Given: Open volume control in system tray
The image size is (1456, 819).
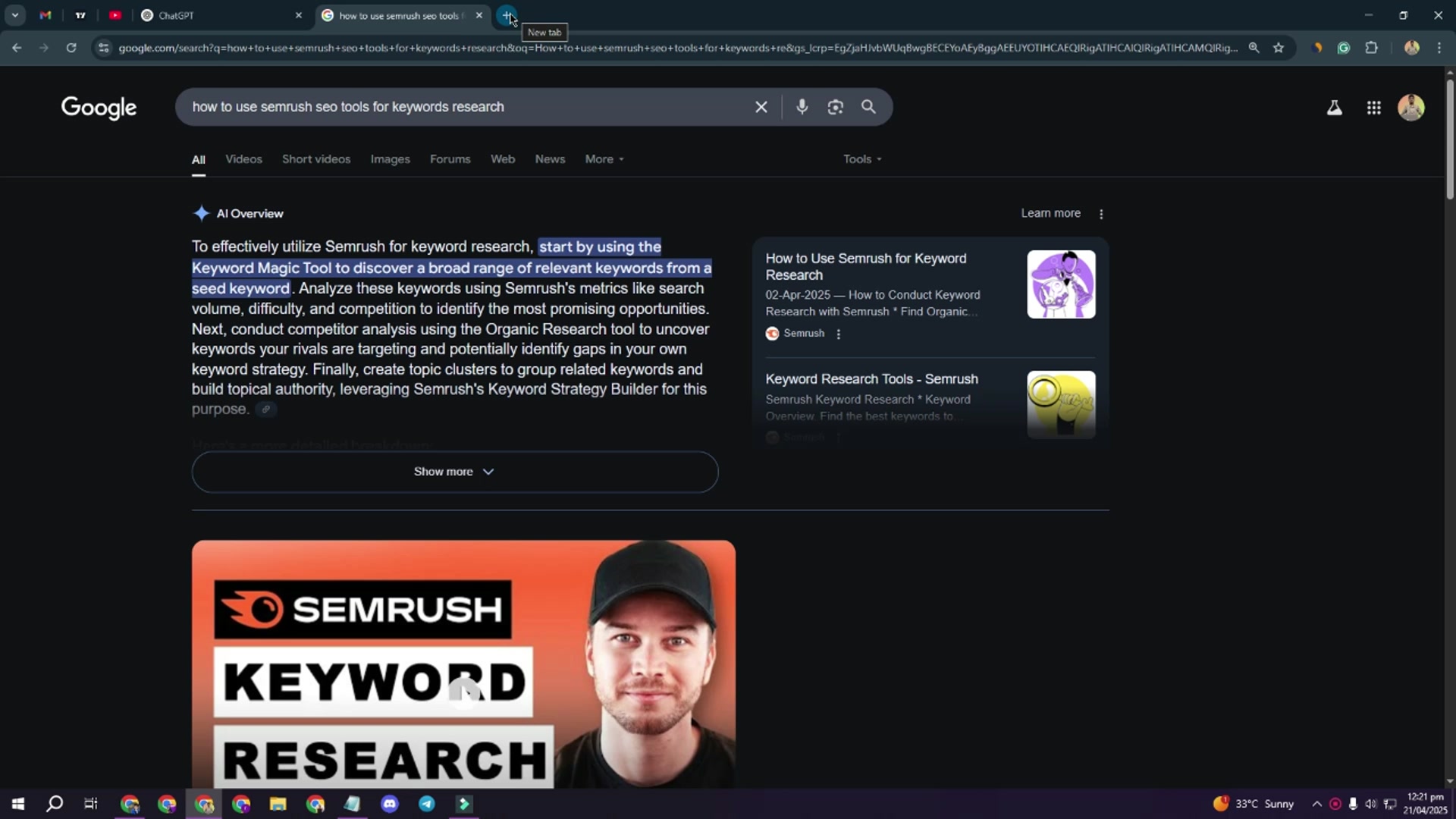Looking at the screenshot, I should point(1370,804).
